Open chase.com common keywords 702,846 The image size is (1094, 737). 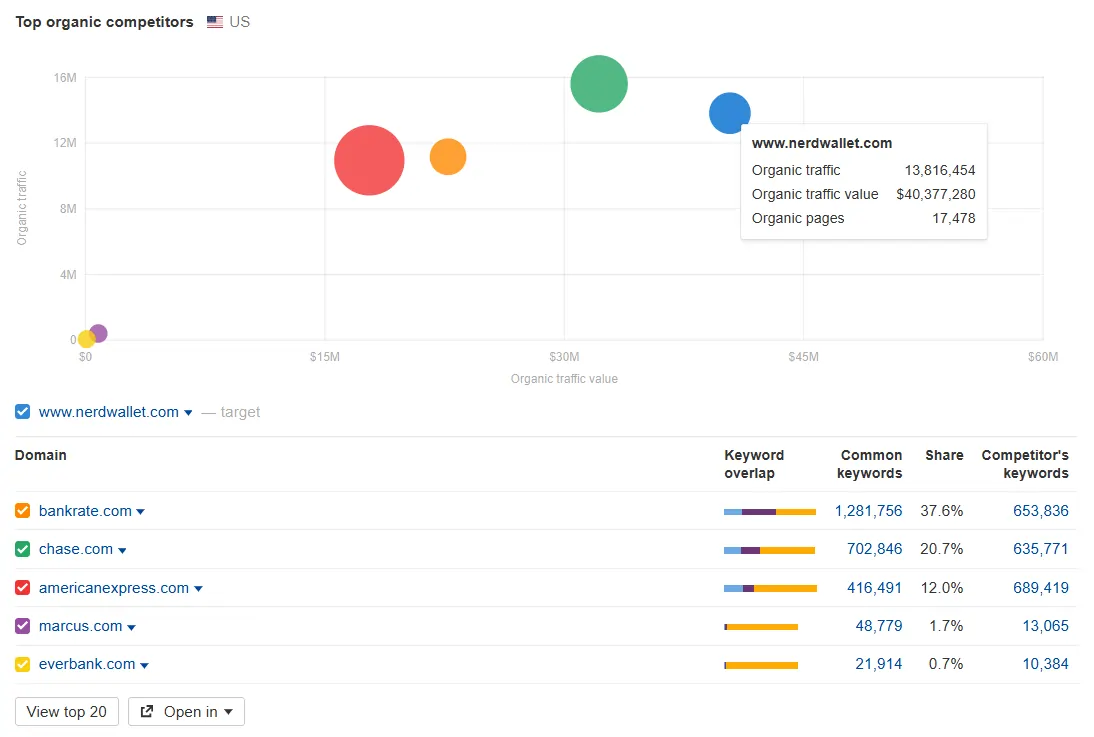tap(874, 549)
